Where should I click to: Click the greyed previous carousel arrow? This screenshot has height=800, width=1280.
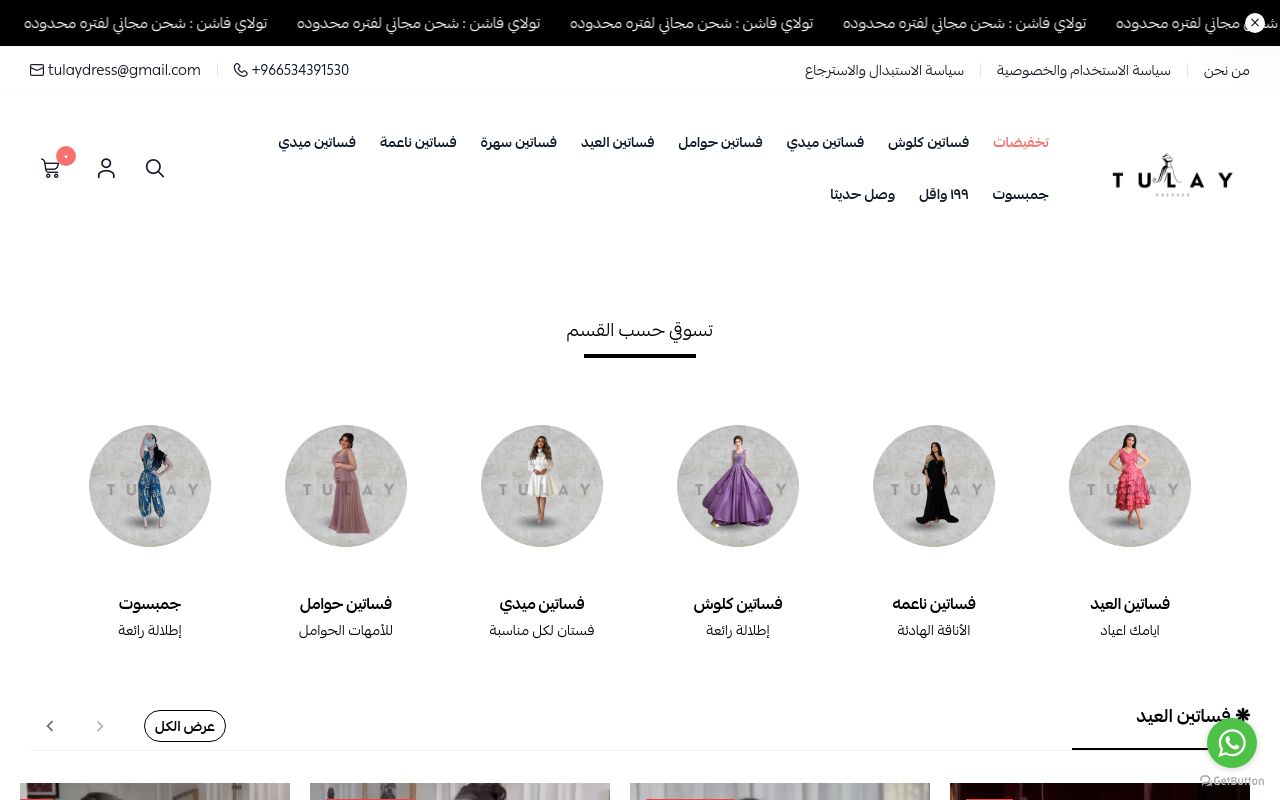point(100,726)
